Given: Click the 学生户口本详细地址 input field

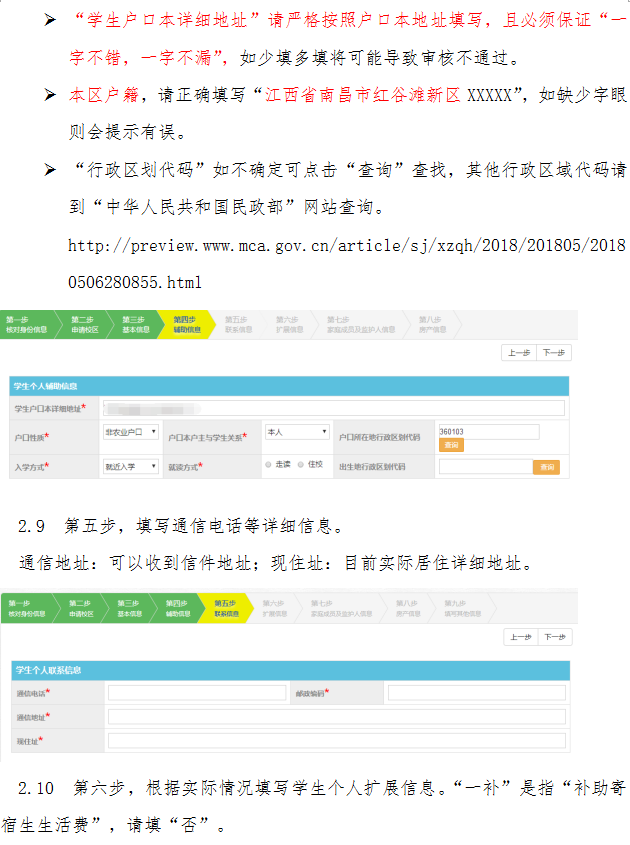Looking at the screenshot, I should pyautogui.click(x=334, y=408).
